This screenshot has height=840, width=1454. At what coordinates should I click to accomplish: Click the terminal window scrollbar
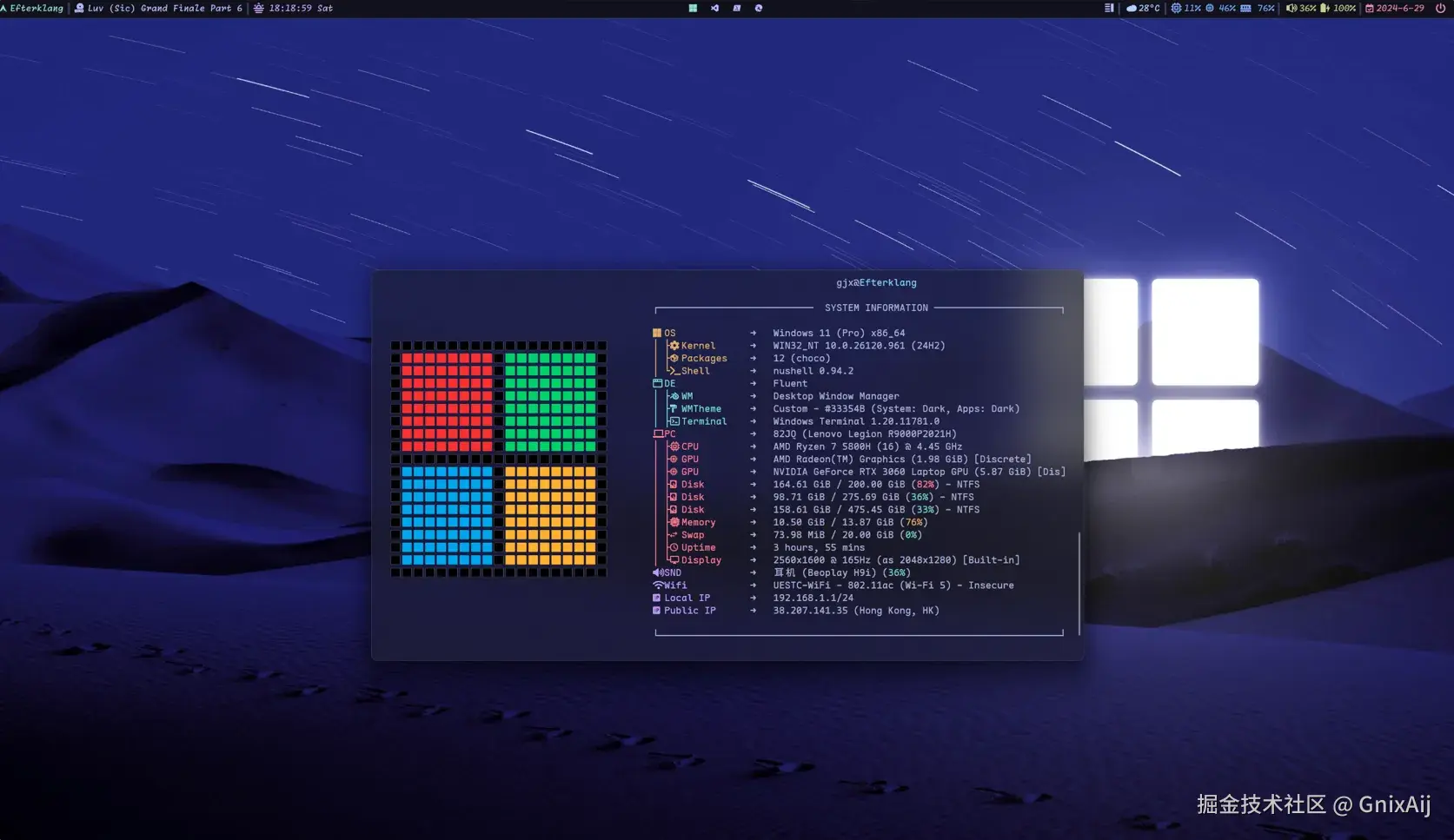tap(1079, 584)
